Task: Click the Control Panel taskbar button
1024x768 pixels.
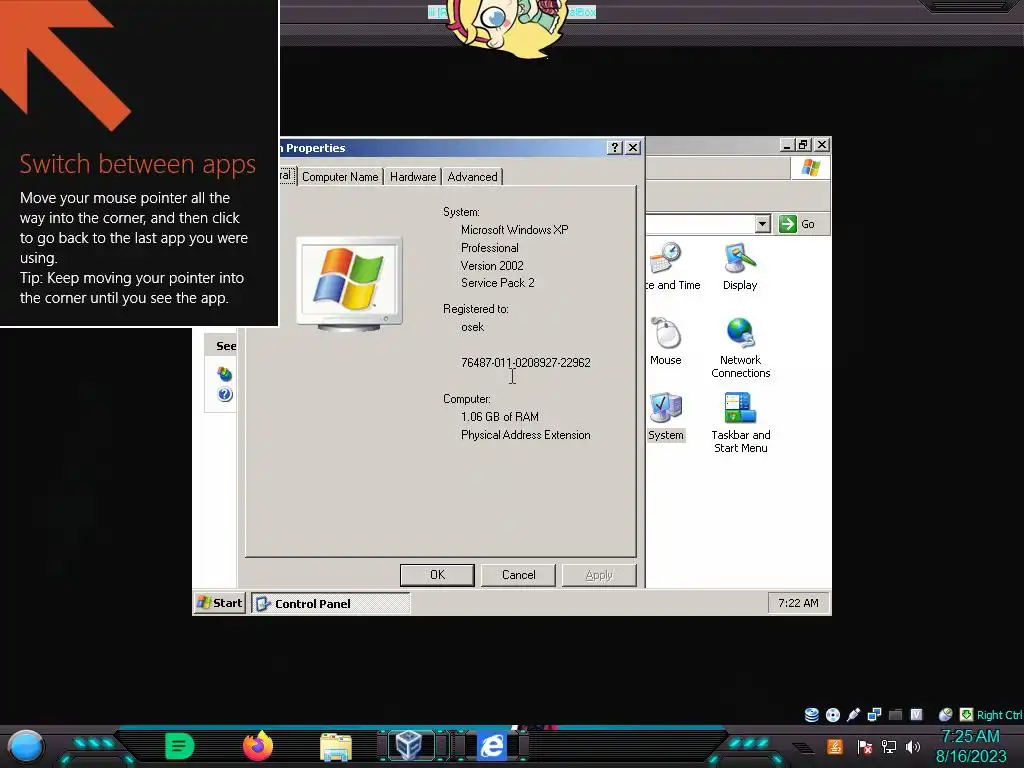Action: 331,603
